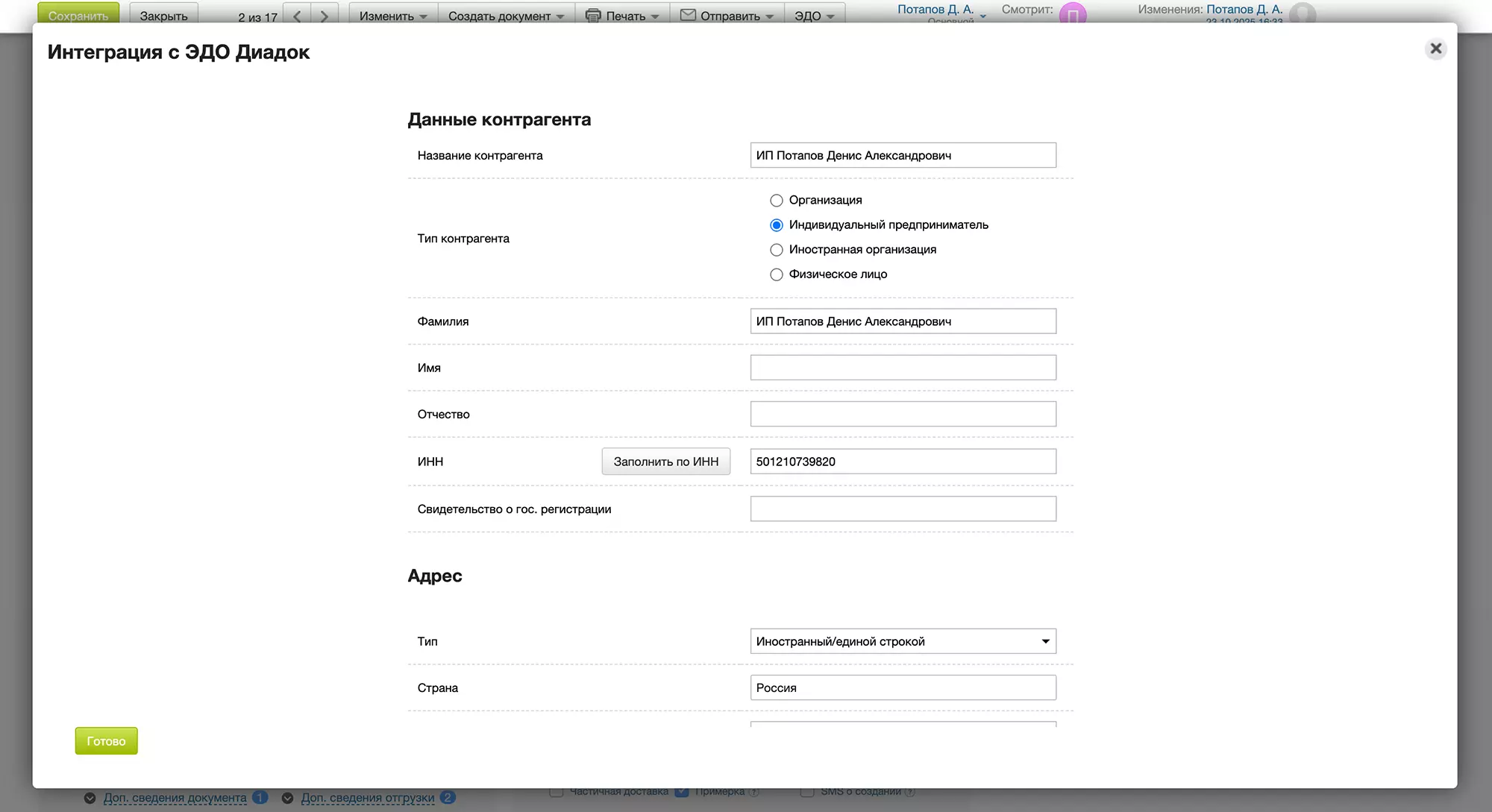The image size is (1492, 812).
Task: Expand Доп. сведения отгрузки chevron icon
Action: coord(287,798)
